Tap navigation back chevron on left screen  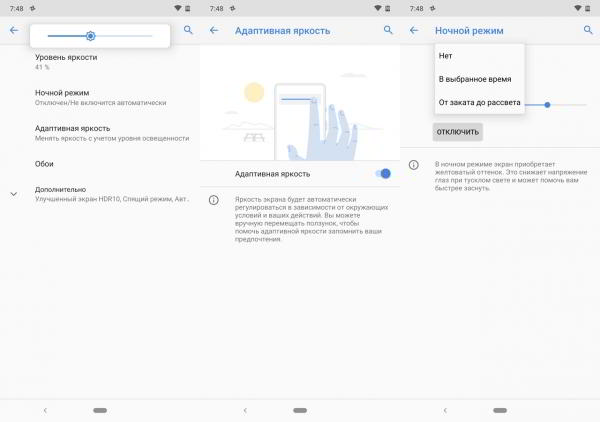click(x=45, y=410)
